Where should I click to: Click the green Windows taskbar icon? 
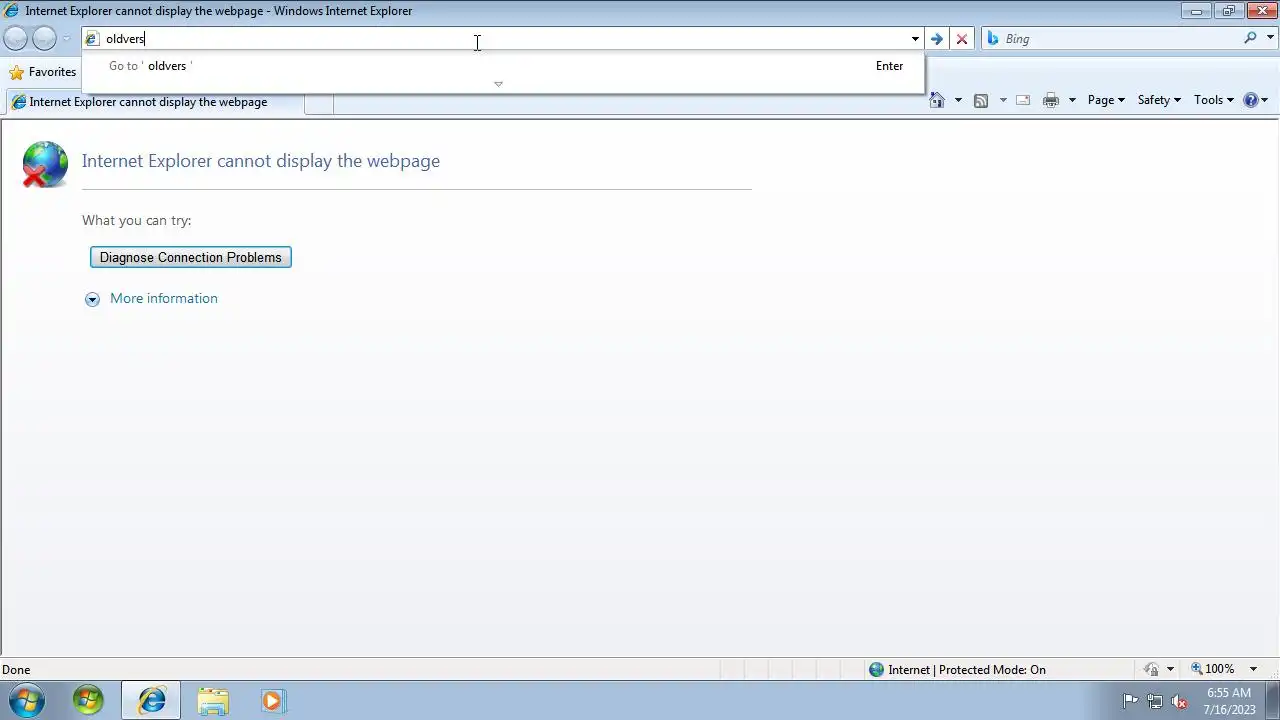click(x=88, y=701)
